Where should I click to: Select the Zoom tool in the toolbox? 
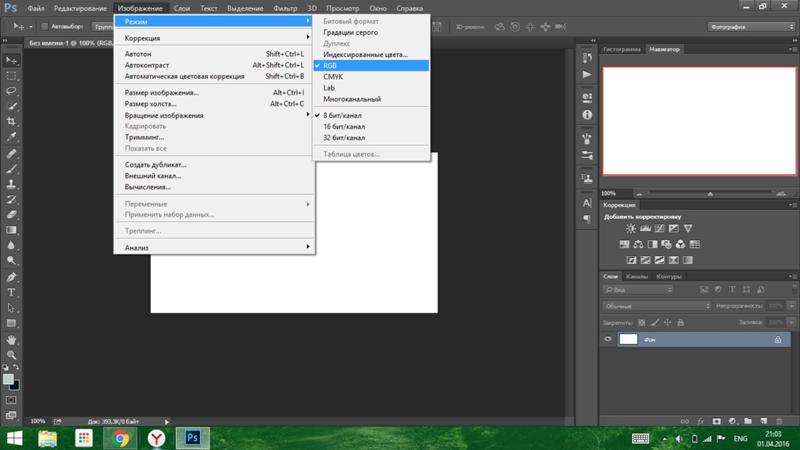coord(11,355)
